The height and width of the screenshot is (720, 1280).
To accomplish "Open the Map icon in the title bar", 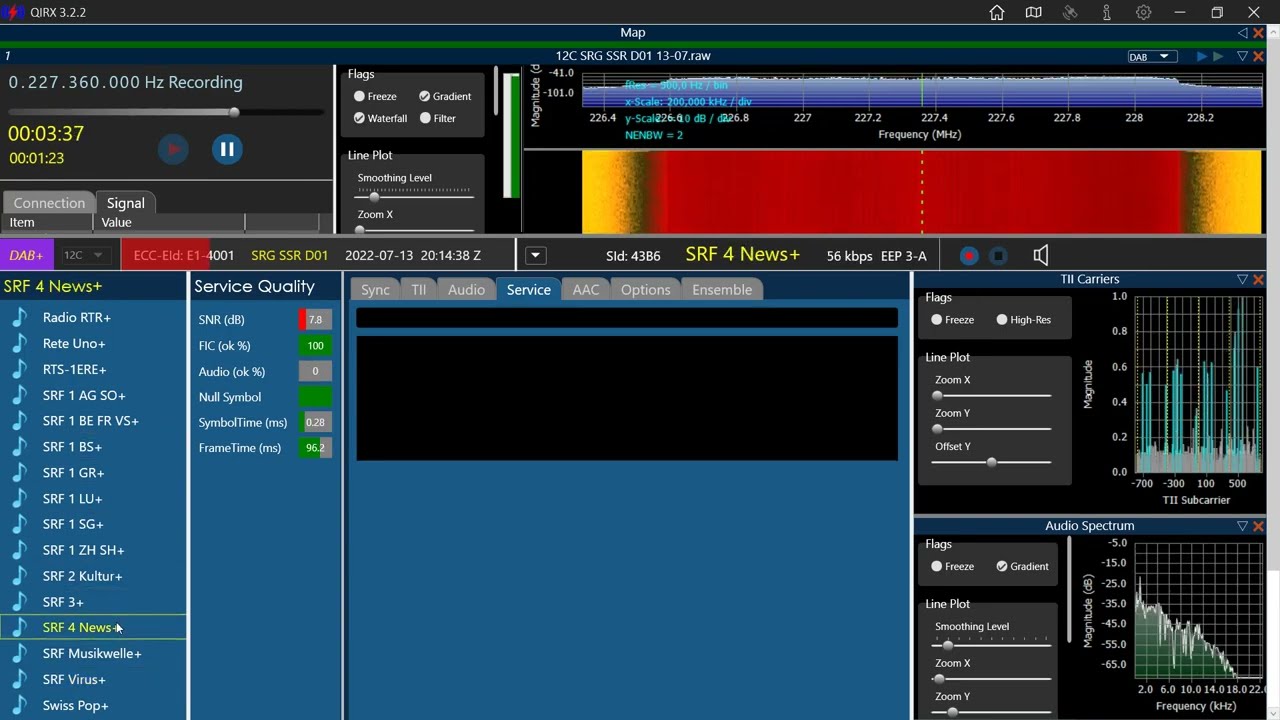I will coord(1034,13).
